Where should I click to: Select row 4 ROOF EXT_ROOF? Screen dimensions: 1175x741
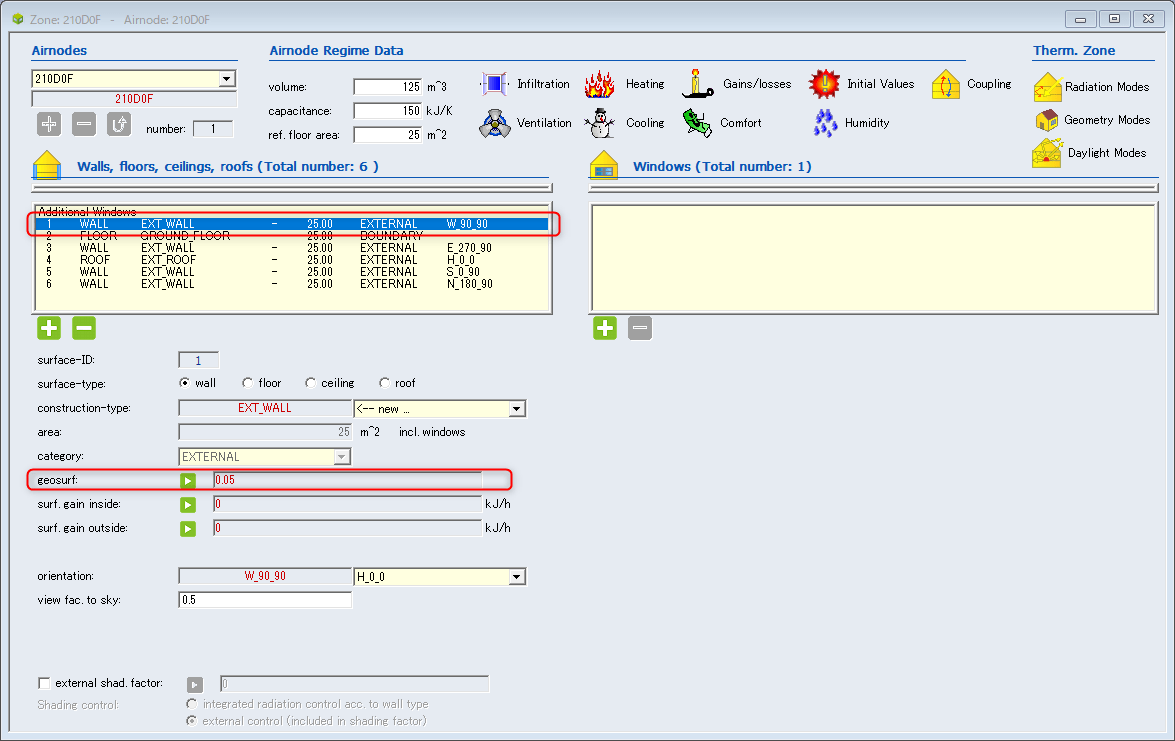coord(292,260)
